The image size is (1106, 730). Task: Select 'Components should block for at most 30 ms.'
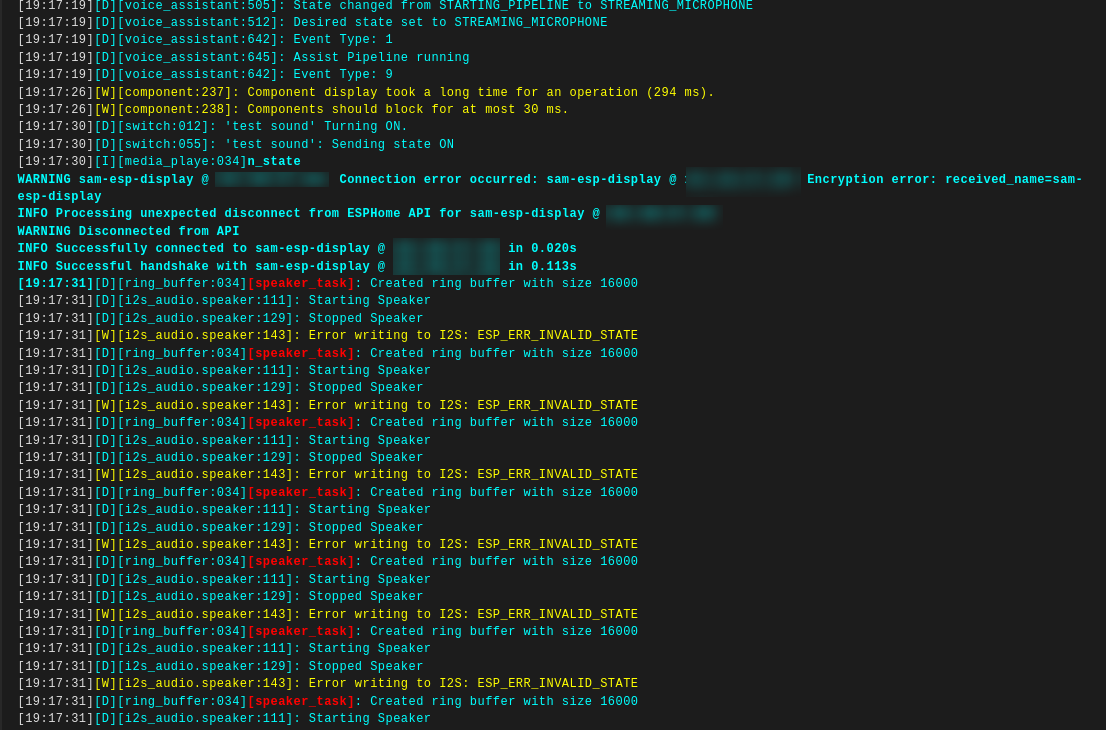pos(408,110)
